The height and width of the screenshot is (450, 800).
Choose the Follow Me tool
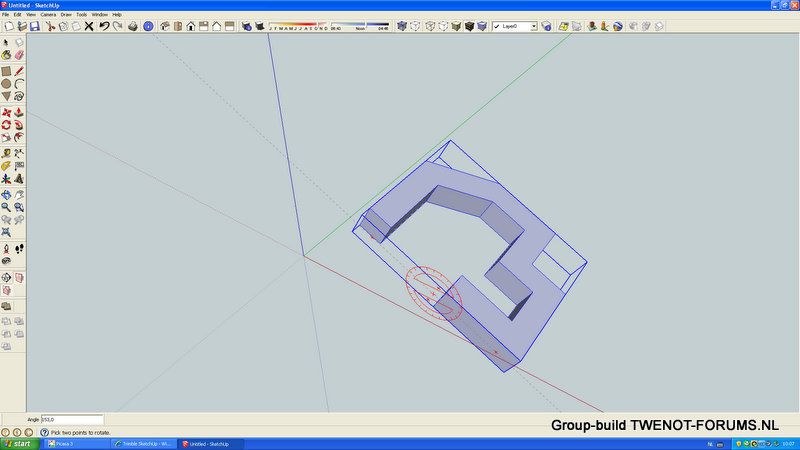pyautogui.click(x=19, y=125)
